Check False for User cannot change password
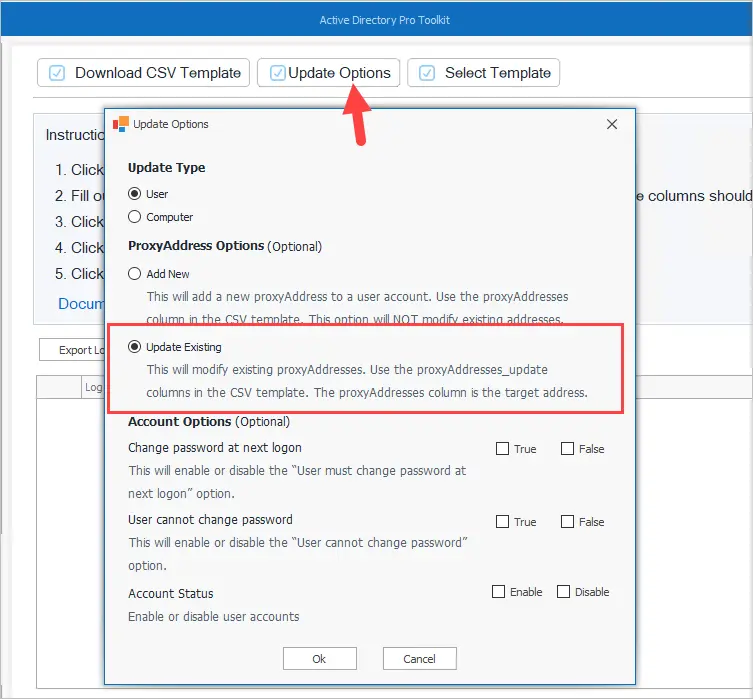This screenshot has height=699, width=753. [x=567, y=521]
